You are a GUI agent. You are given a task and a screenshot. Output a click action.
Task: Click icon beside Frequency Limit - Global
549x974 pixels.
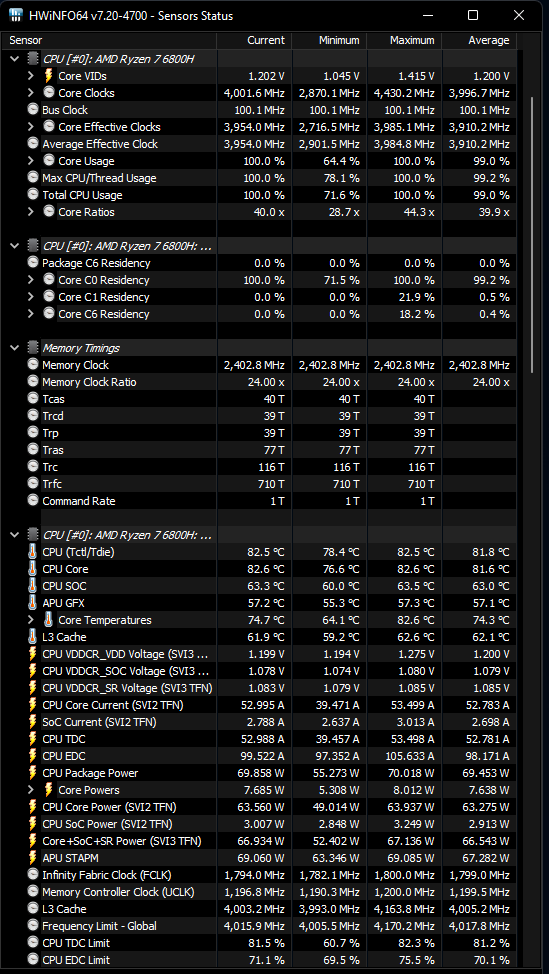pyautogui.click(x=33, y=926)
